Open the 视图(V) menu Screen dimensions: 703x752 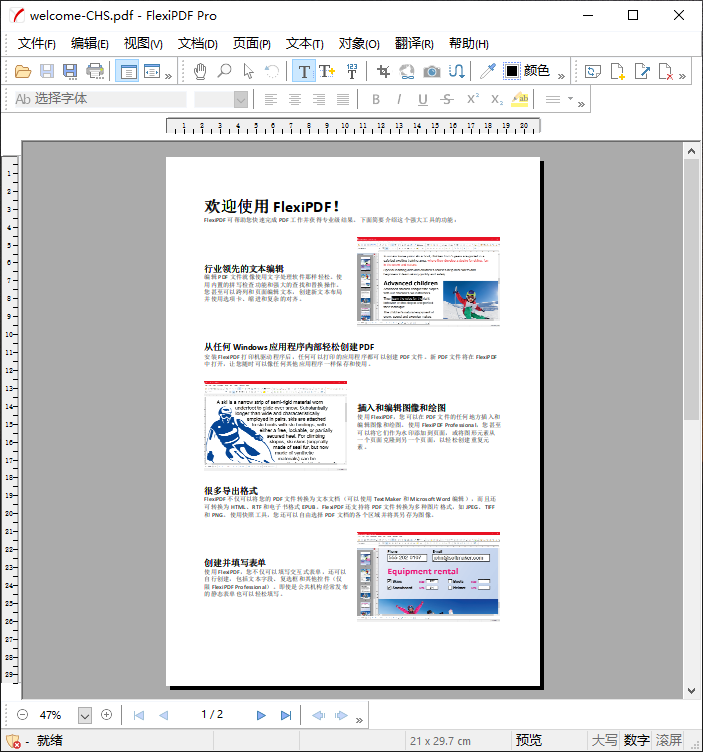click(x=143, y=44)
